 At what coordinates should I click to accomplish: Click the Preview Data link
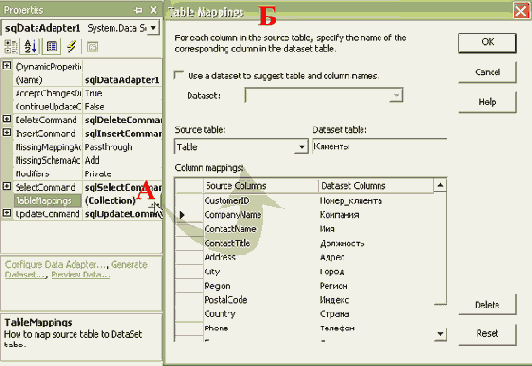[80, 275]
